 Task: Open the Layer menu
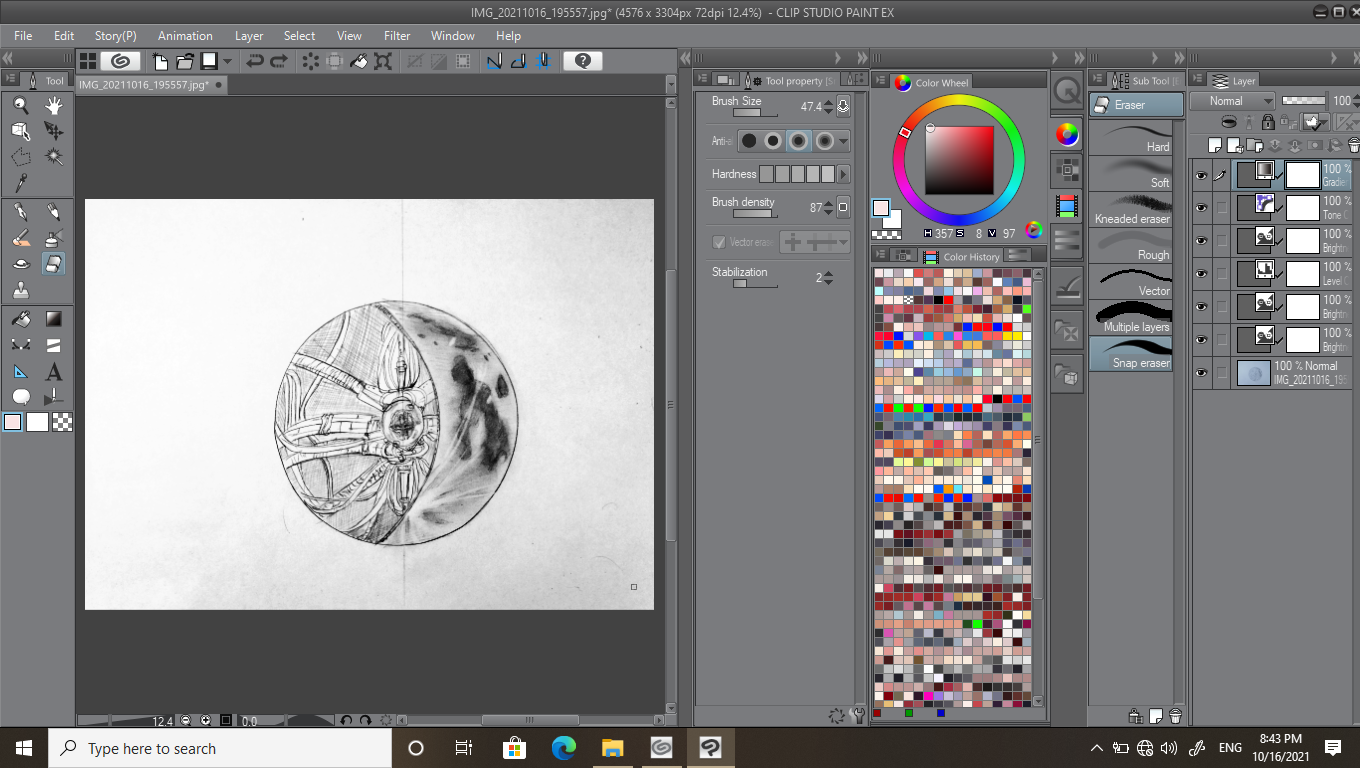pyautogui.click(x=249, y=35)
